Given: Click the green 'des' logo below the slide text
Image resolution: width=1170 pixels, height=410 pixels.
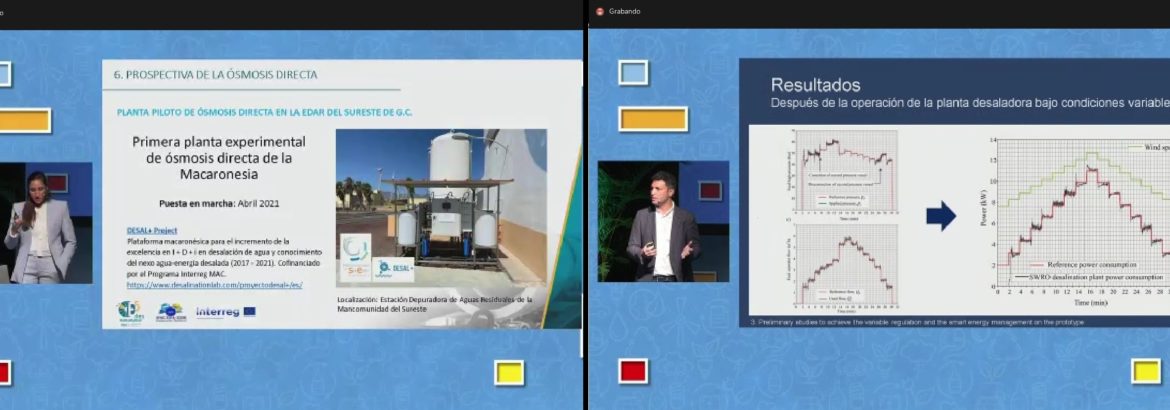Looking at the screenshot, I should point(130,311).
